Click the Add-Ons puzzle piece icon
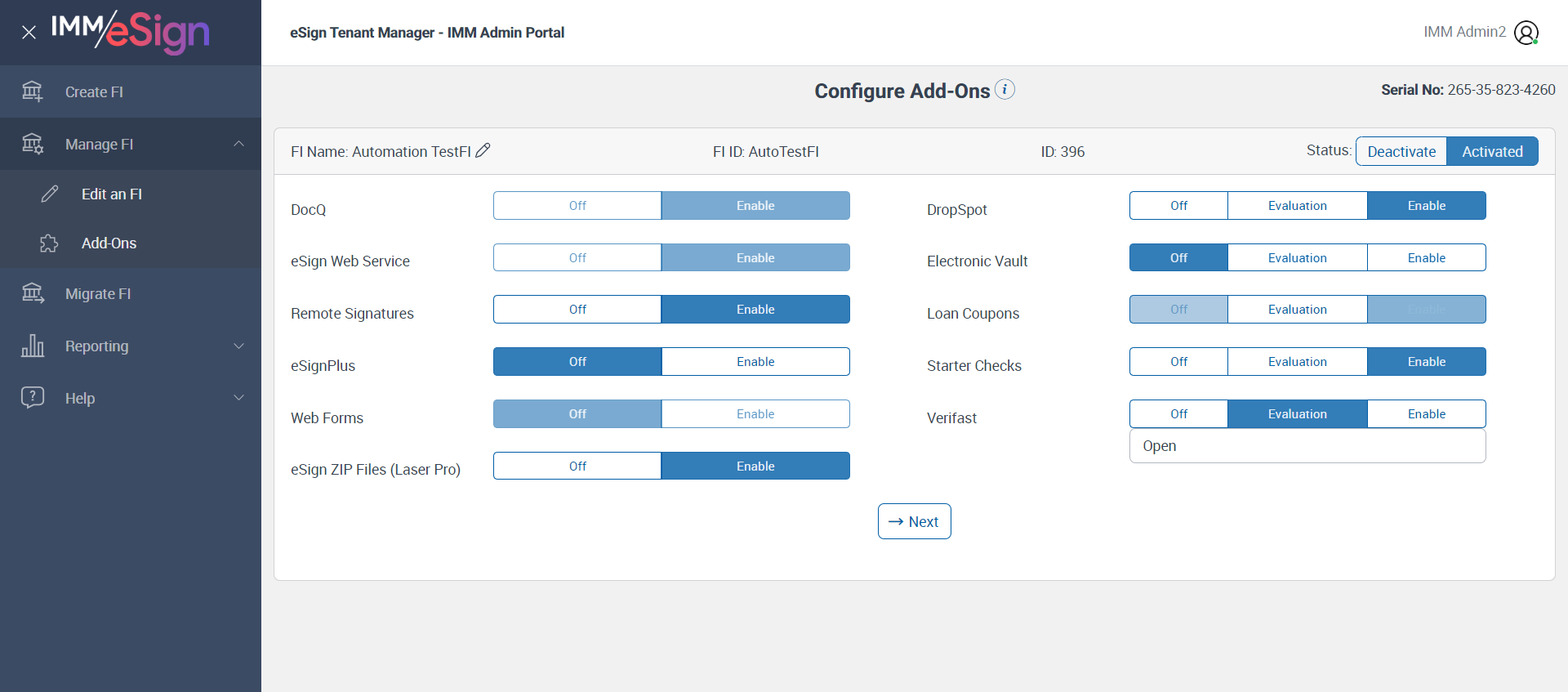This screenshot has height=692, width=1568. (49, 243)
